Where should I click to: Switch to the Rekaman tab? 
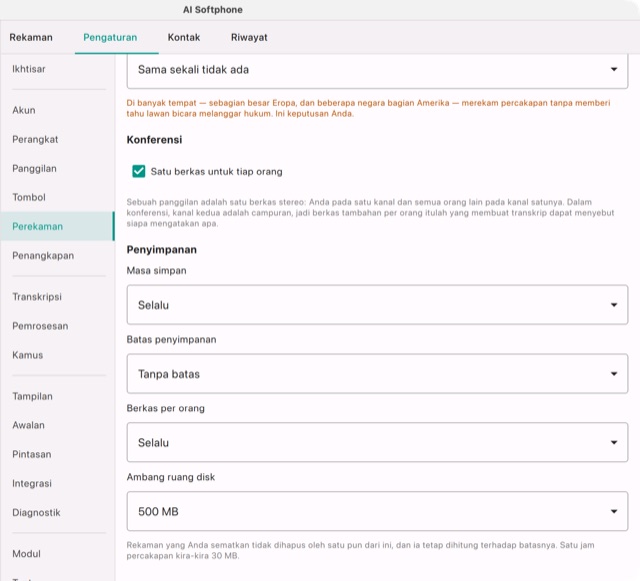31,38
